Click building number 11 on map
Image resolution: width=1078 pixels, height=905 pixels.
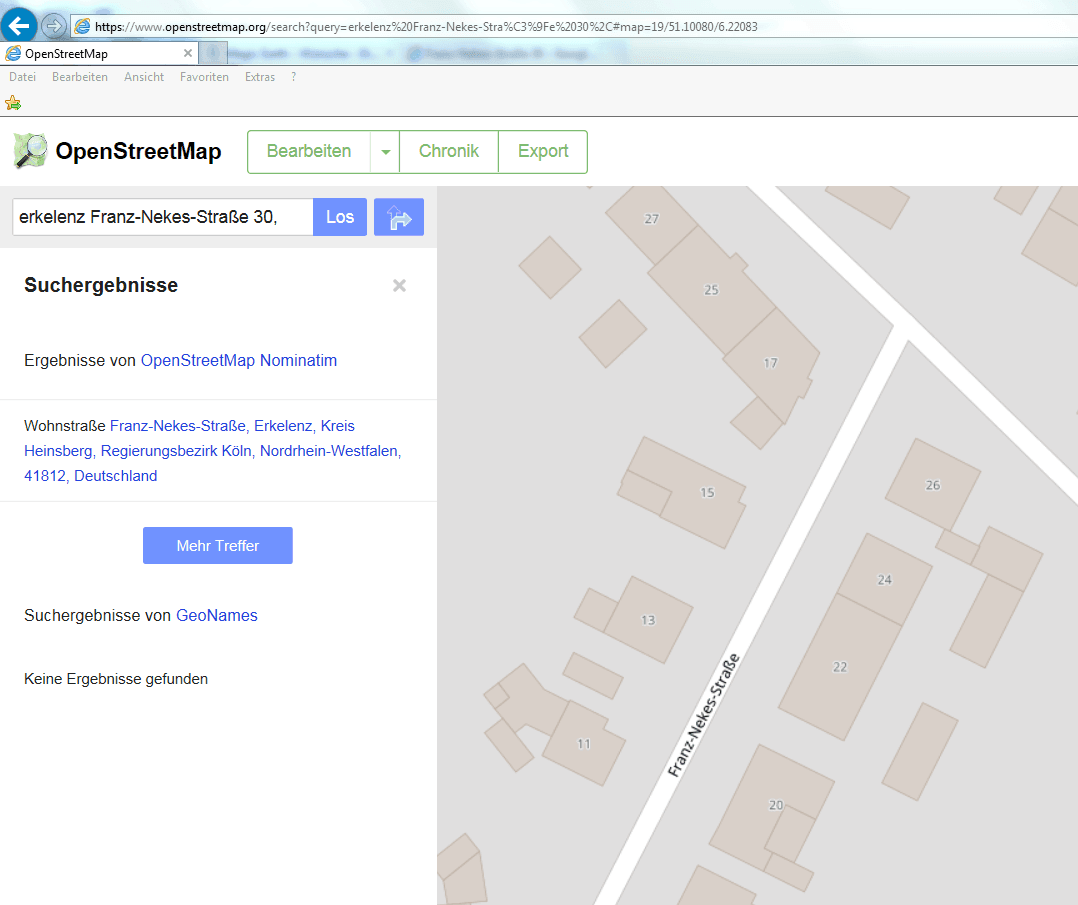point(584,744)
